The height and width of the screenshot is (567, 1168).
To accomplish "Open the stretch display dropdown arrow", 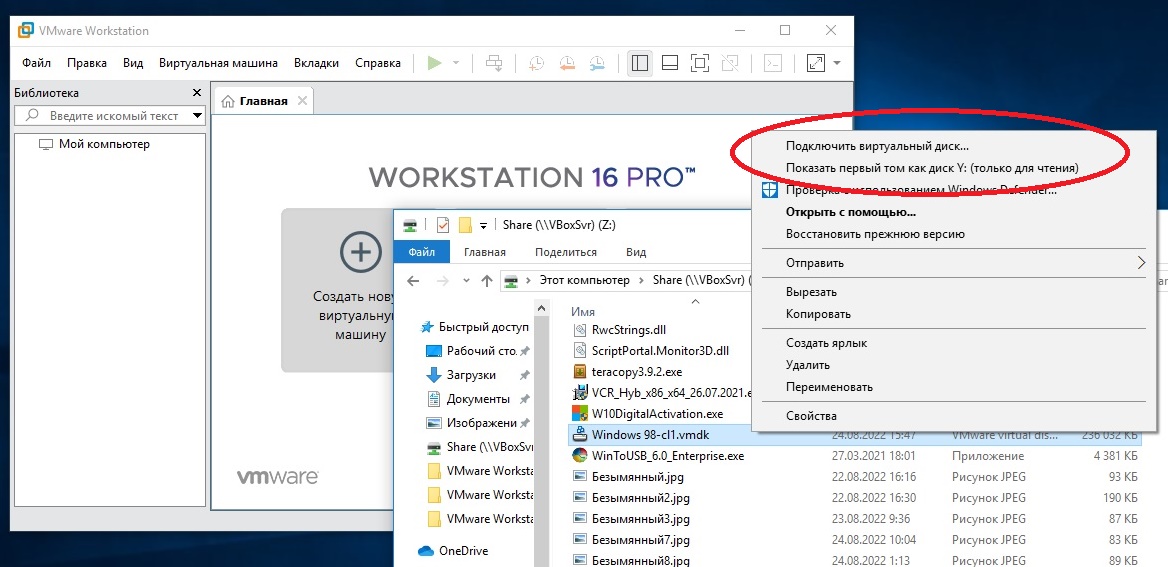I will coord(837,63).
